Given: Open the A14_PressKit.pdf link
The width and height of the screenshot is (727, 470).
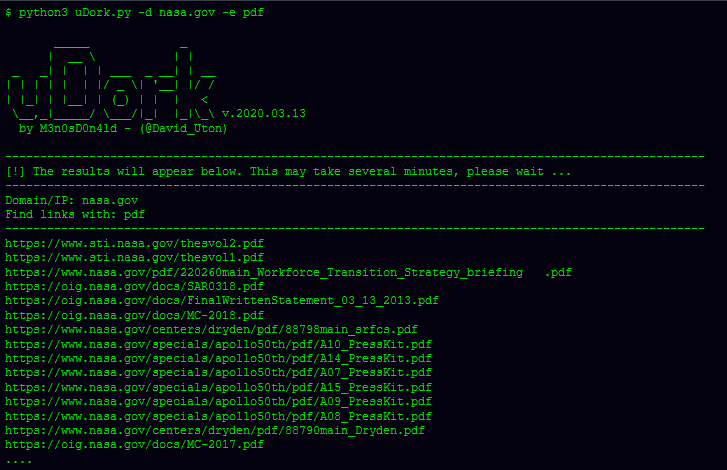Looking at the screenshot, I should (218, 358).
